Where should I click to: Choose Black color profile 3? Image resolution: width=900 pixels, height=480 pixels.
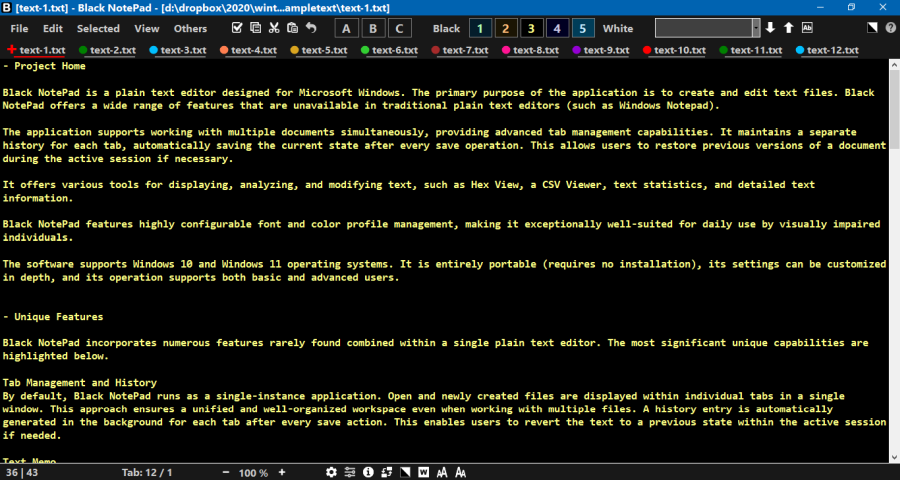[x=532, y=29]
